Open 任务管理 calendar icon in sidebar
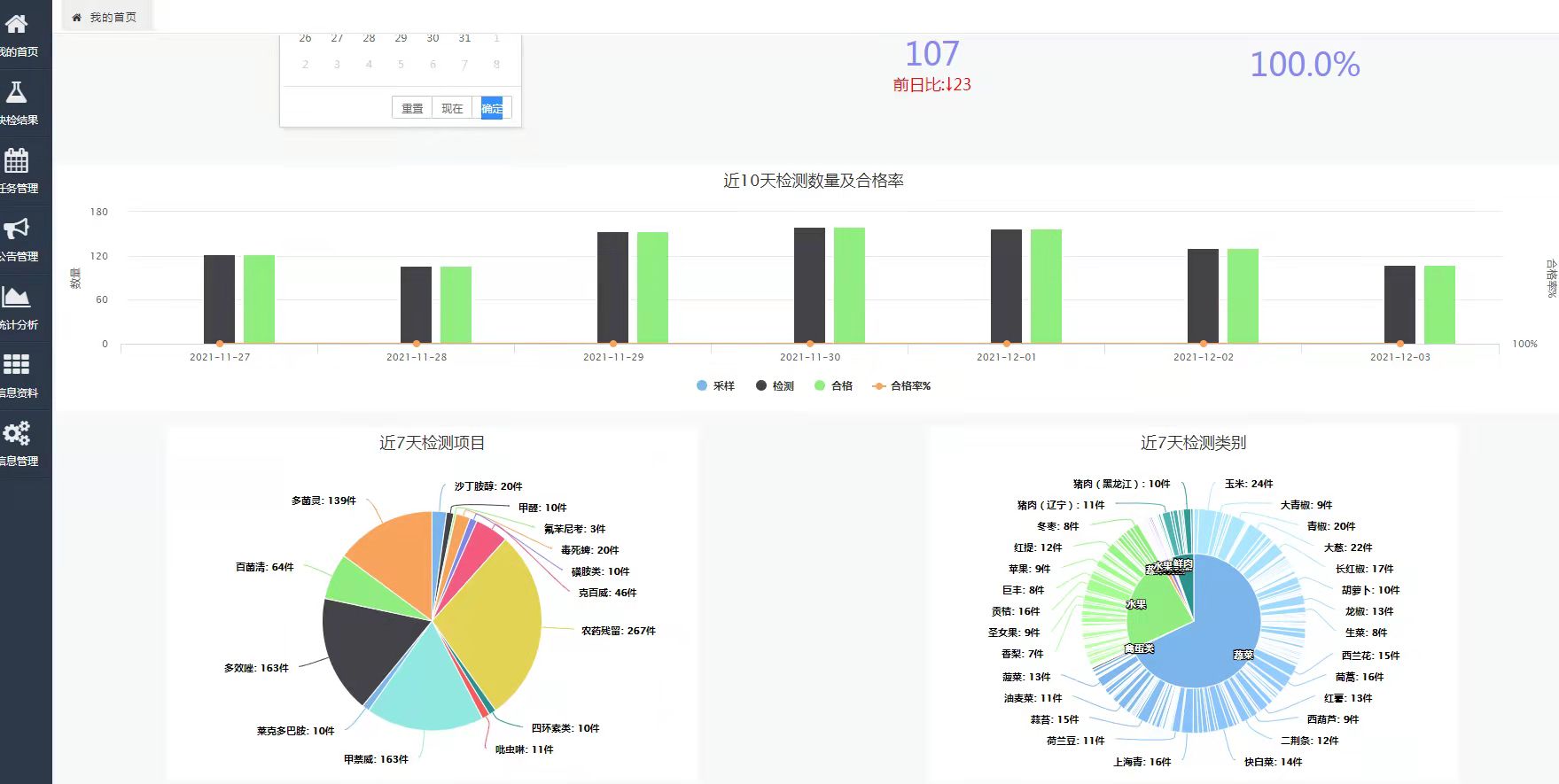1559x784 pixels. [17, 161]
